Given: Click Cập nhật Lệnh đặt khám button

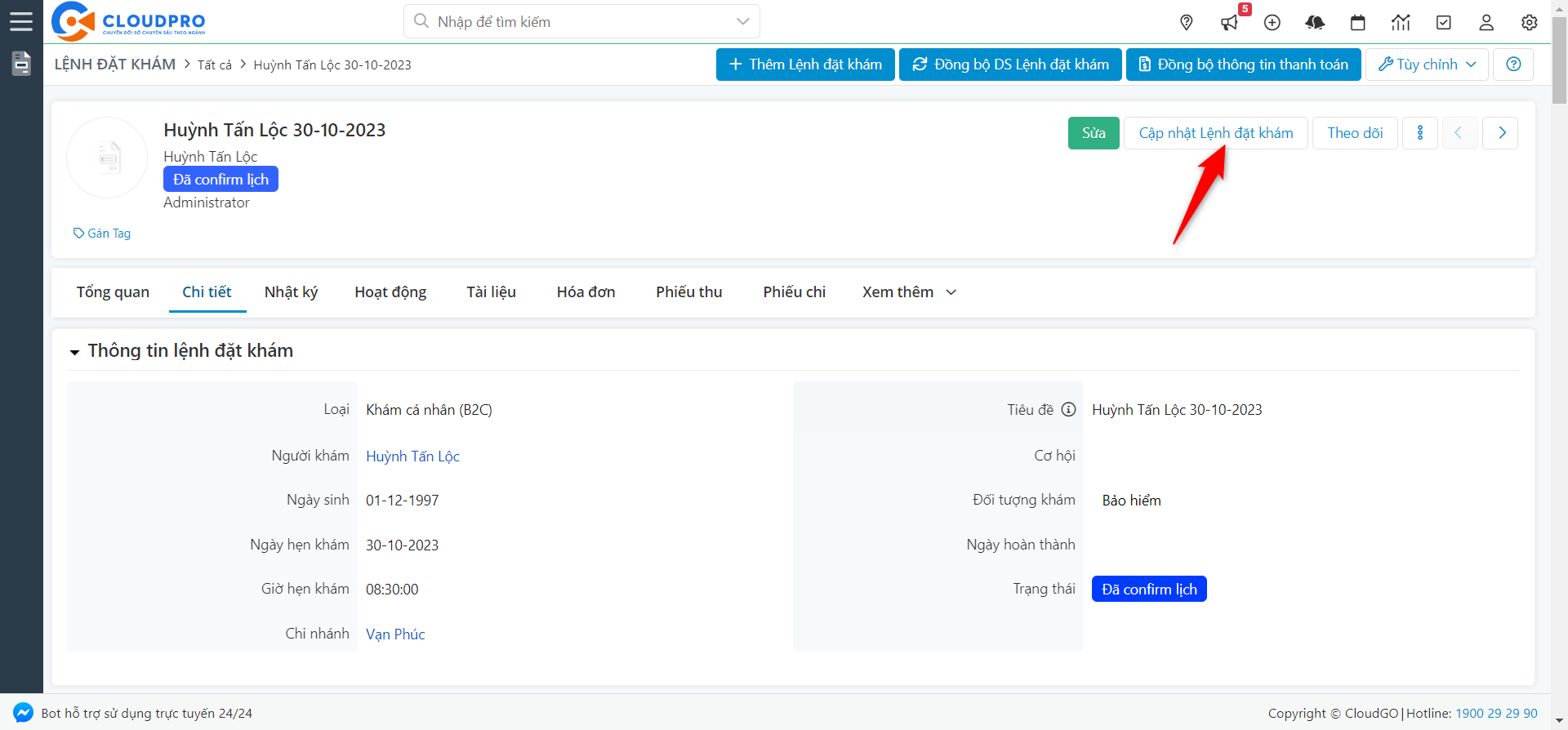Looking at the screenshot, I should (1216, 133).
